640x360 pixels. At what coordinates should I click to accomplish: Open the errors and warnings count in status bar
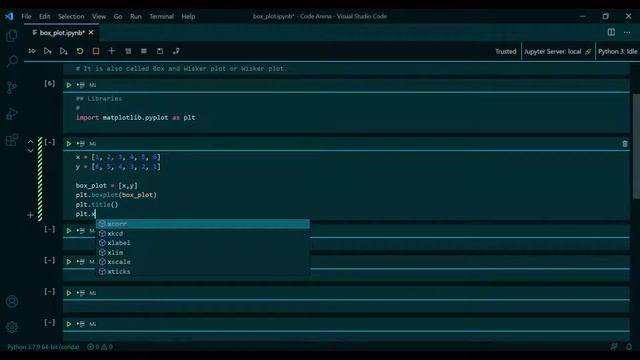coord(100,347)
